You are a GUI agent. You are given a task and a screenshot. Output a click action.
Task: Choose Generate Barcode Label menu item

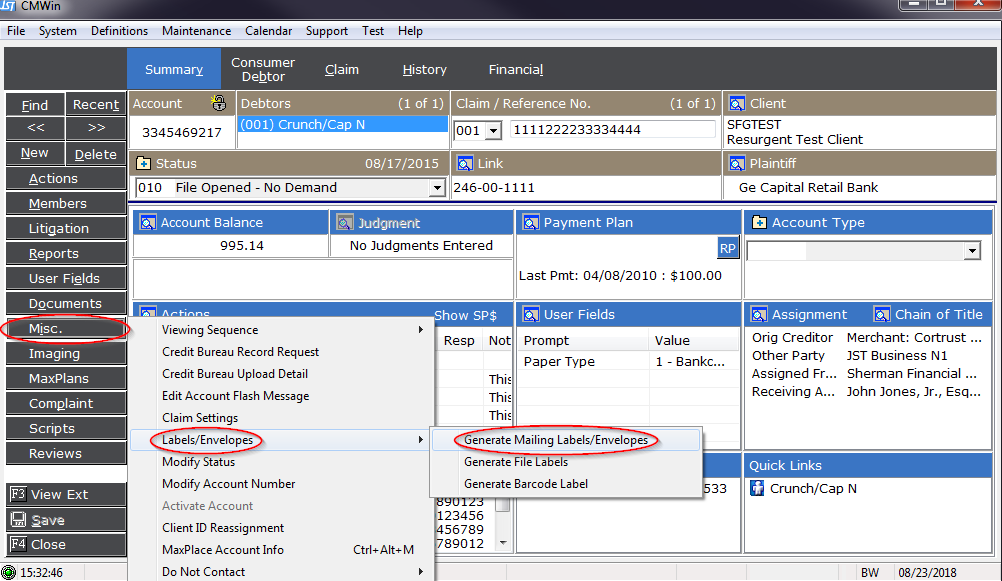tap(525, 484)
